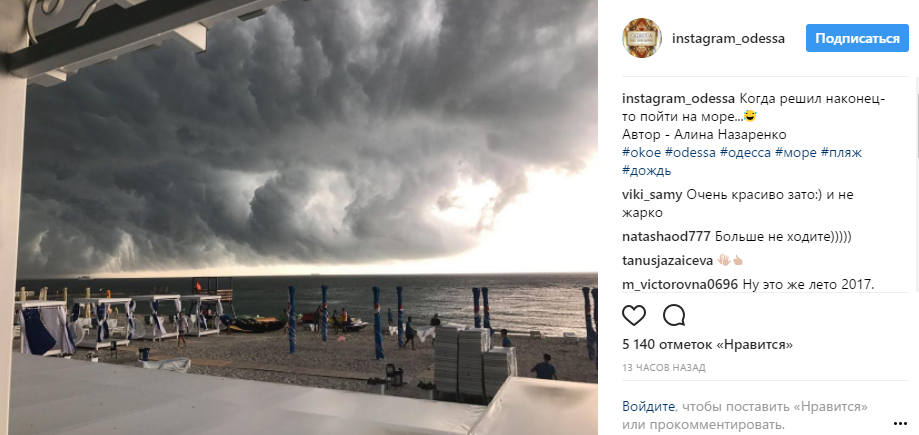Open the #пляж hashtag
Screen dimensions: 919x435
pyautogui.click(x=842, y=152)
